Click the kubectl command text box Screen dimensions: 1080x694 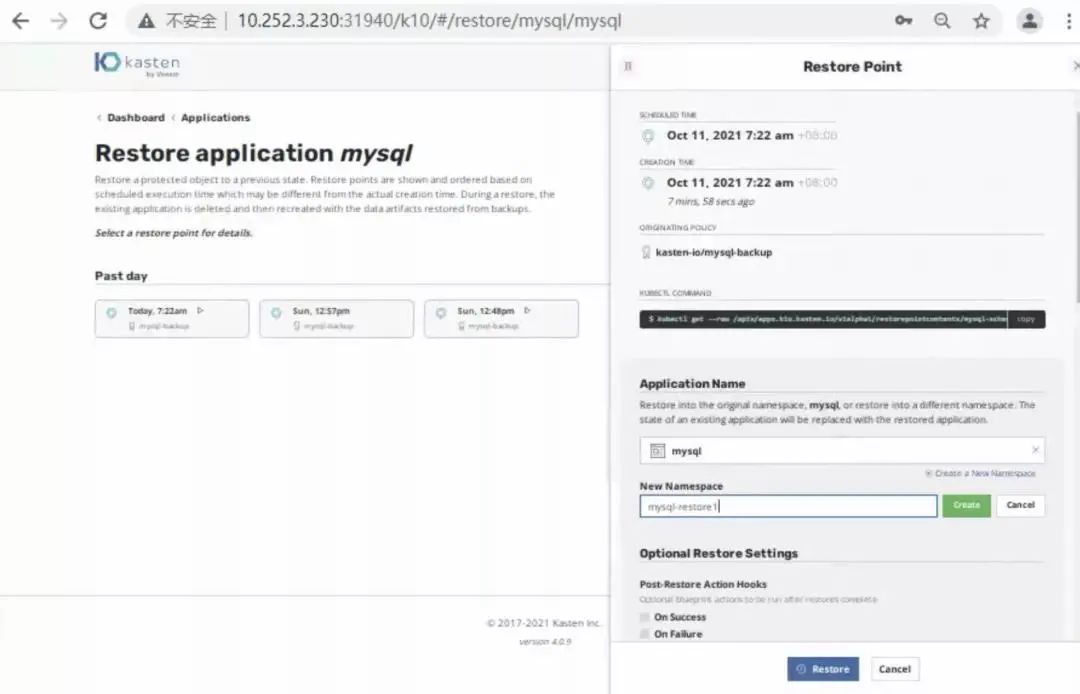(823, 319)
